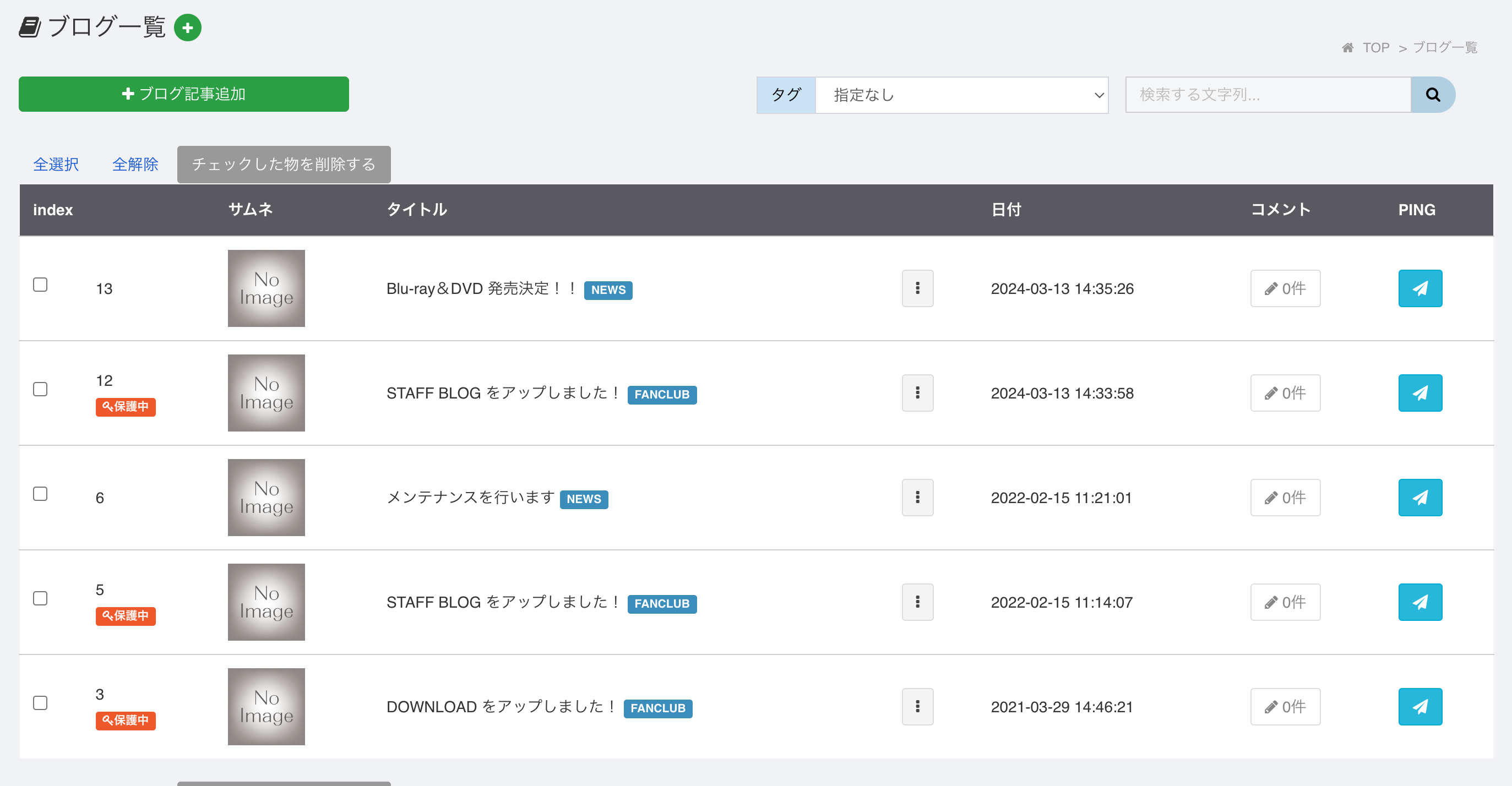This screenshot has height=786, width=1512.
Task: Open kebab menu for DOWNLOAD post
Action: click(x=917, y=707)
